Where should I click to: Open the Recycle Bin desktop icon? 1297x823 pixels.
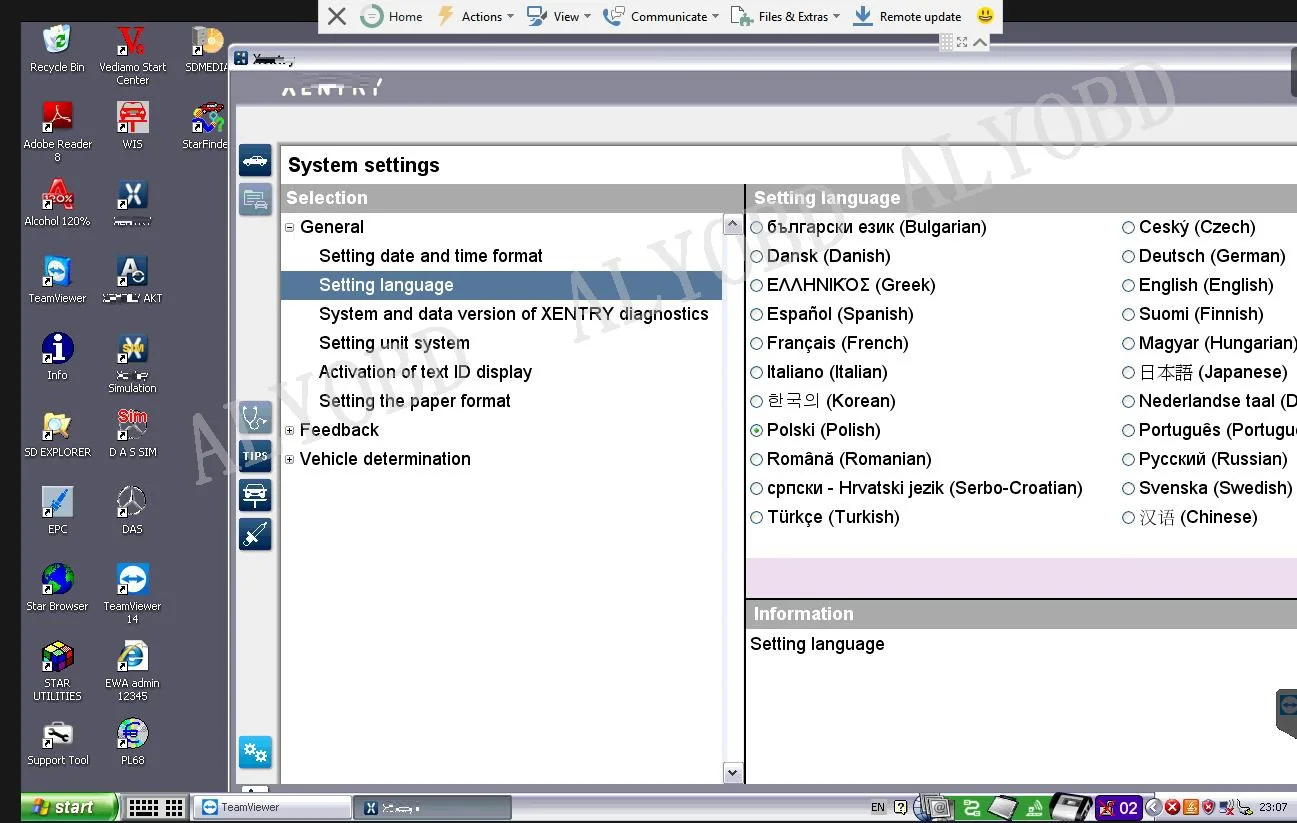57,48
